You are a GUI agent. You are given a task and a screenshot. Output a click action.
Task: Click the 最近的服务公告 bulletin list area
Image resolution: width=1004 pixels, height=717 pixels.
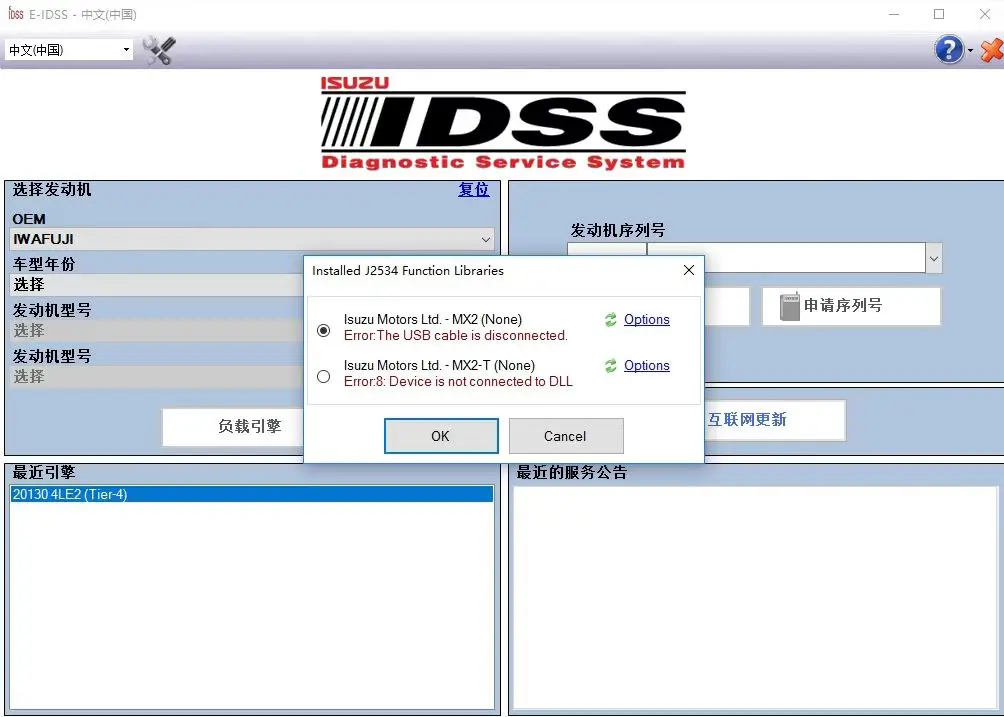(756, 597)
